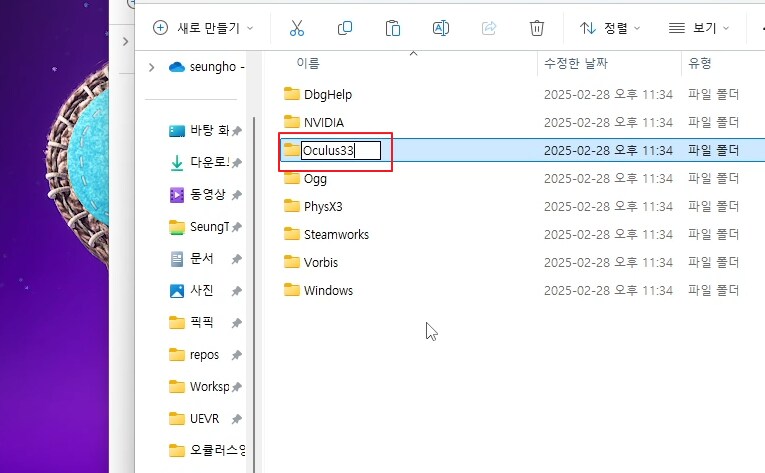
Task: Click inside the Oculus33 rename field
Action: coord(341,150)
